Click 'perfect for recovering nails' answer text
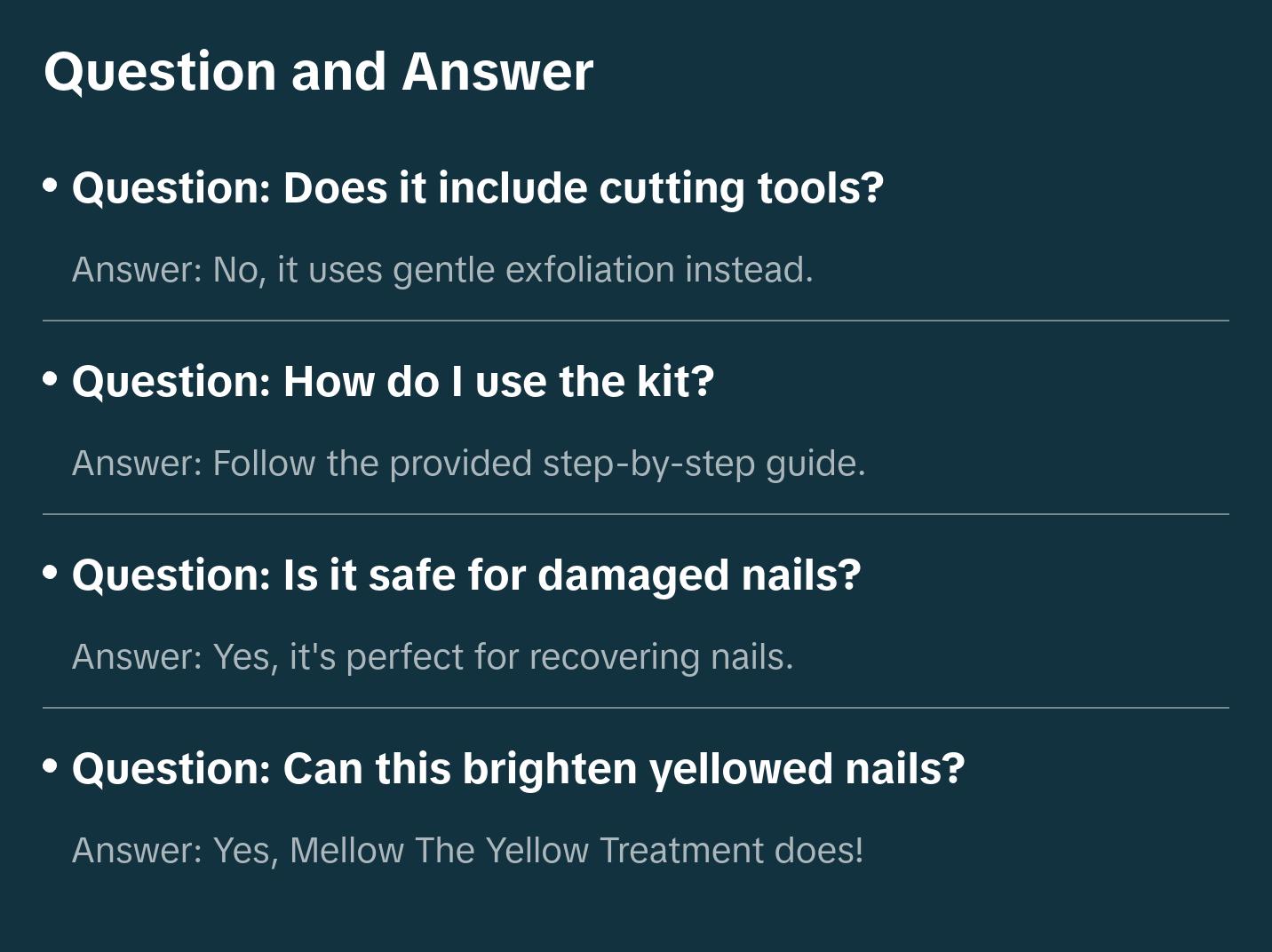The height and width of the screenshot is (952, 1272). coord(568,657)
